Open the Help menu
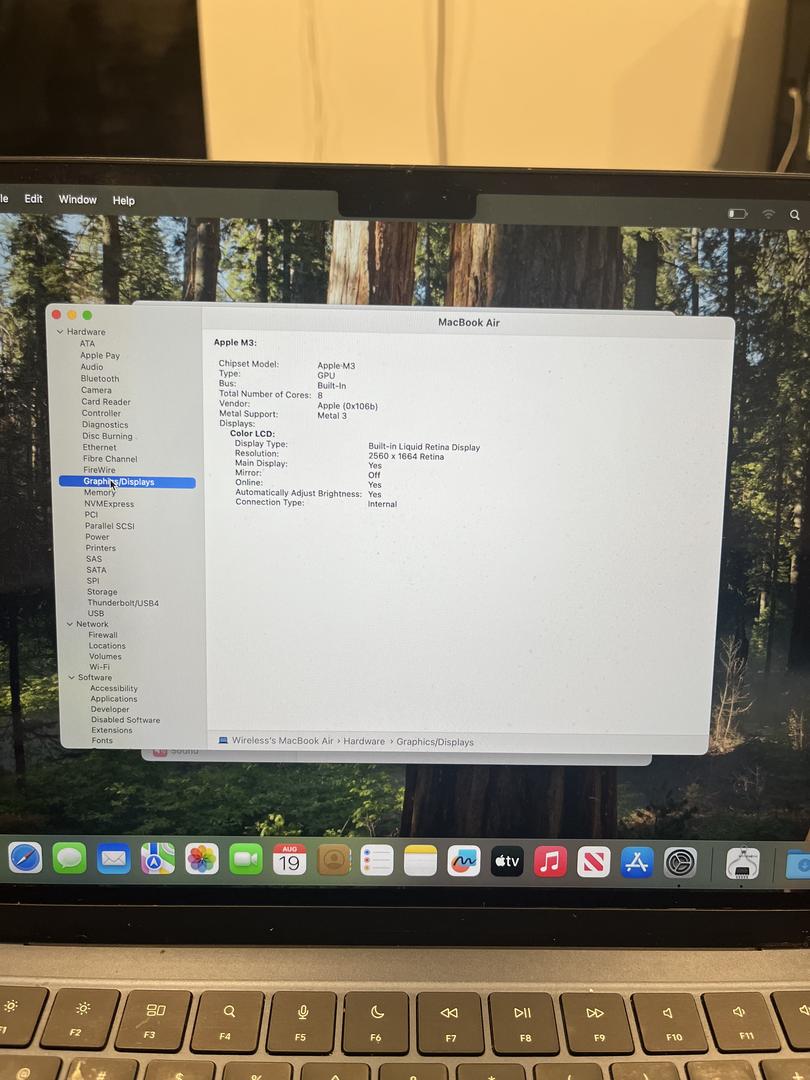810x1080 pixels. 123,200
